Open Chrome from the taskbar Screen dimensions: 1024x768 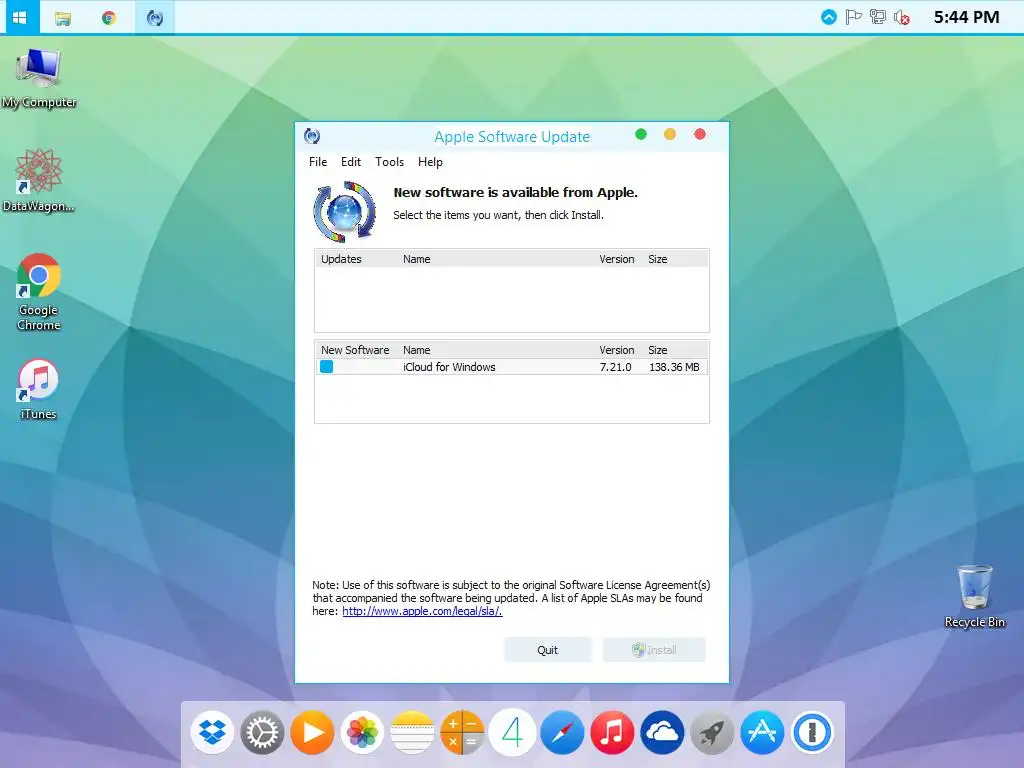tap(108, 18)
